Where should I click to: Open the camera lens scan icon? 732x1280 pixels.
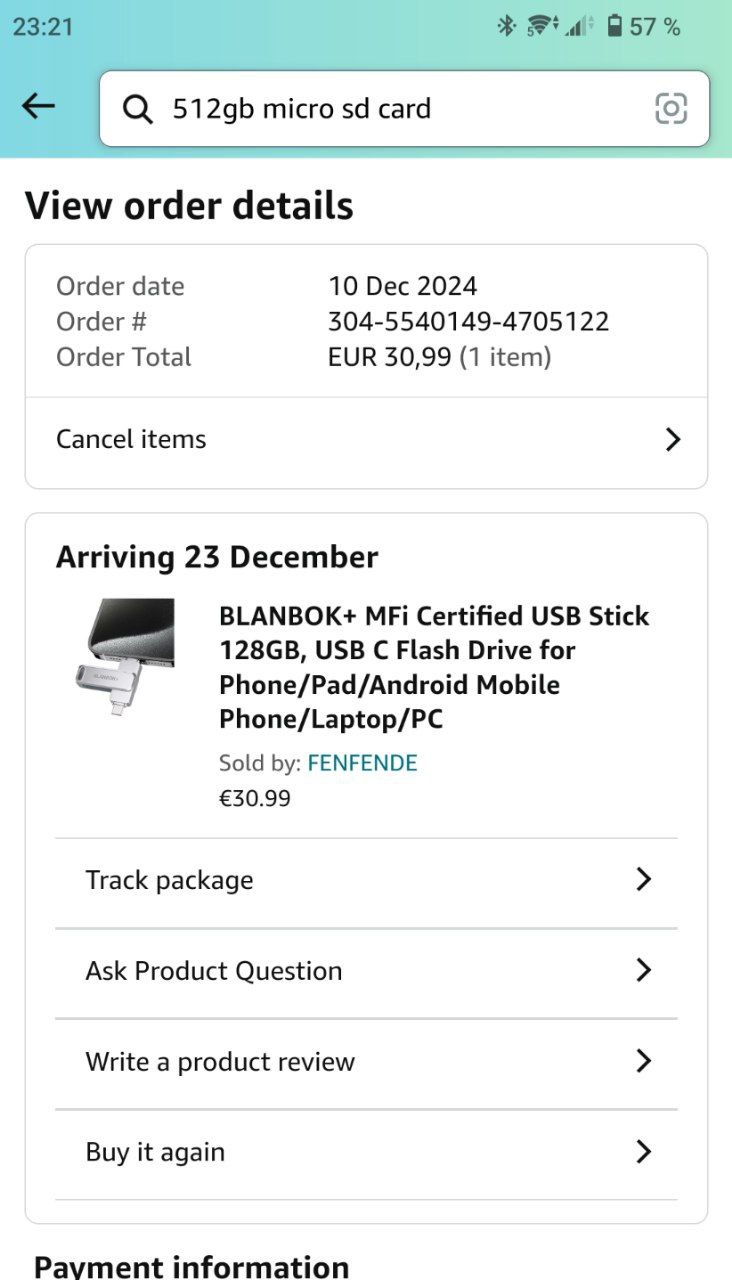[x=671, y=108]
